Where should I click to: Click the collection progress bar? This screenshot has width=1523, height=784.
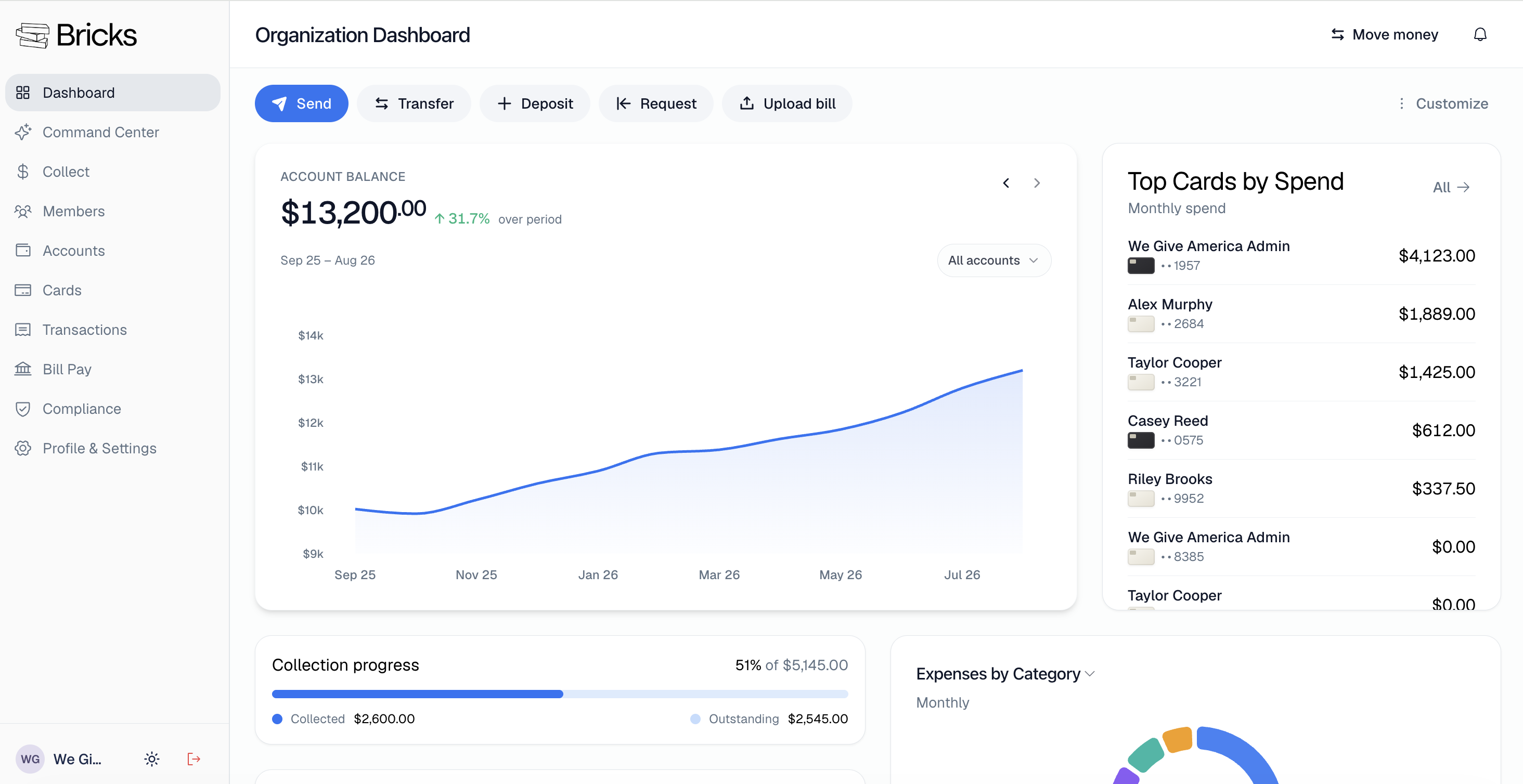pyautogui.click(x=560, y=694)
